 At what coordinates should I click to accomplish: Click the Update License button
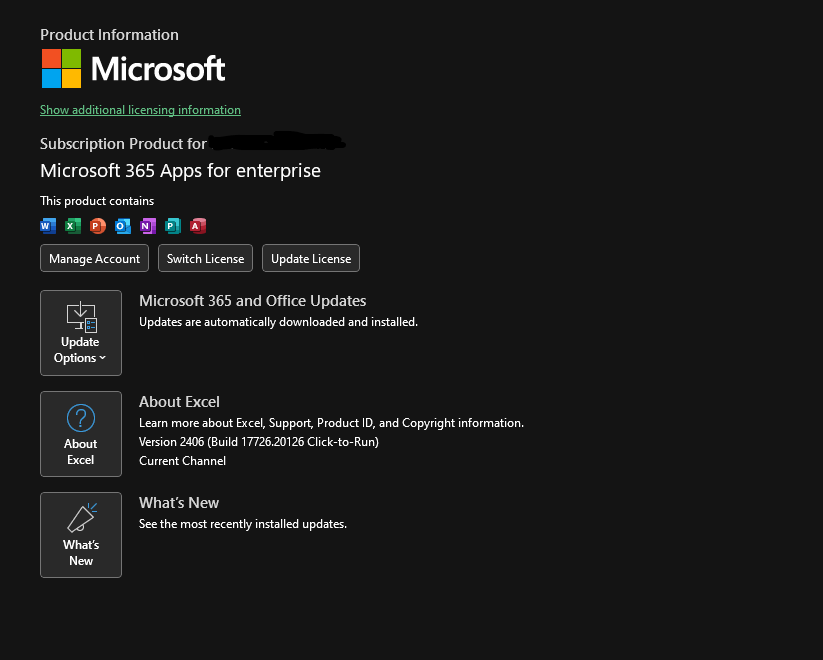click(311, 258)
